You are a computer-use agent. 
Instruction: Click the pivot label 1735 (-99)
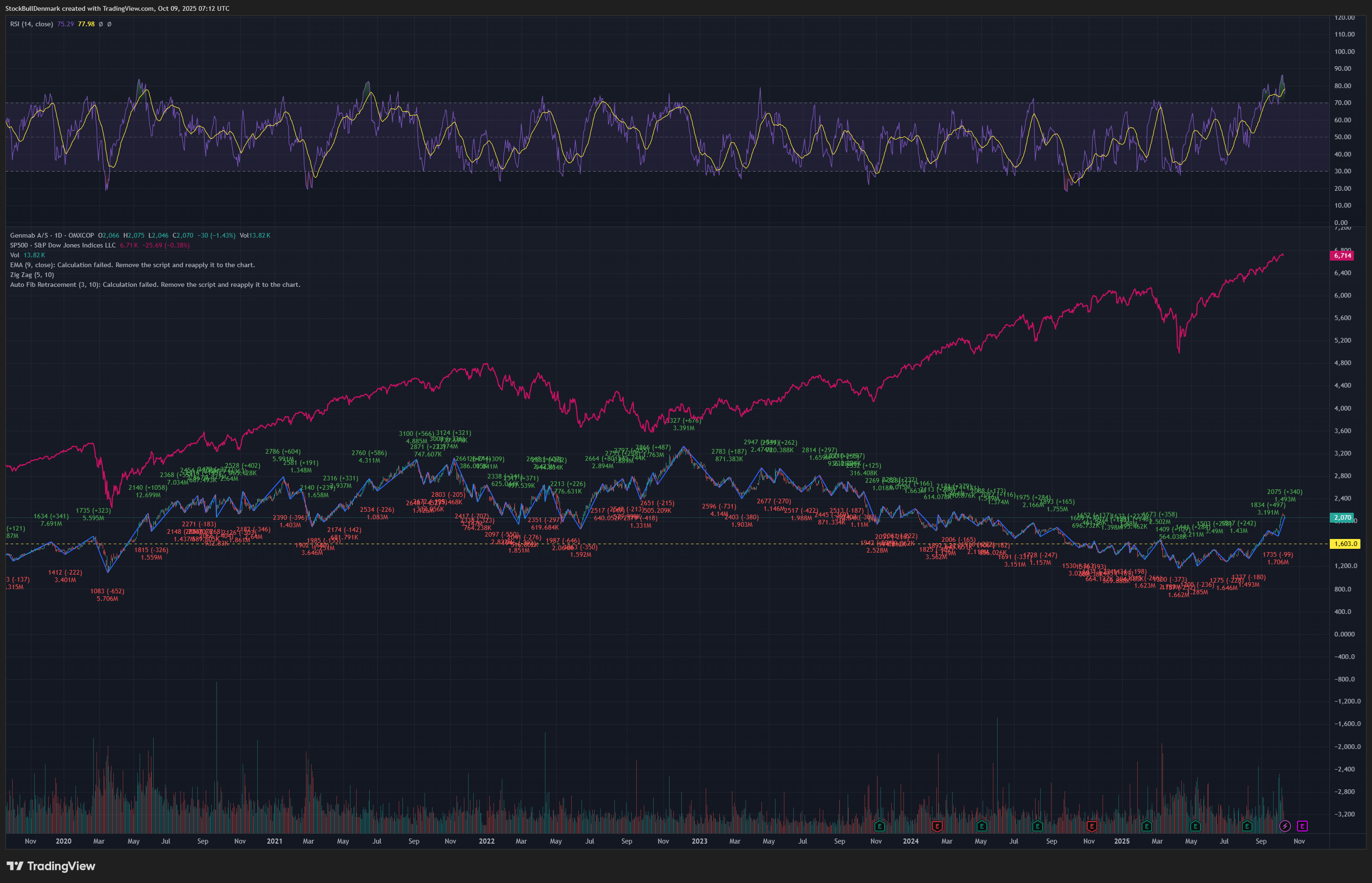coord(1277,554)
